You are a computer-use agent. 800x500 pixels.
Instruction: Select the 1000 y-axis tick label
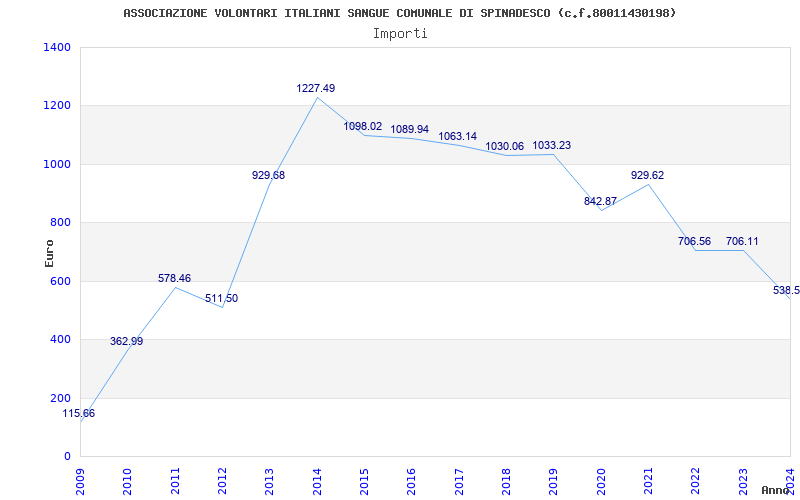(x=57, y=164)
